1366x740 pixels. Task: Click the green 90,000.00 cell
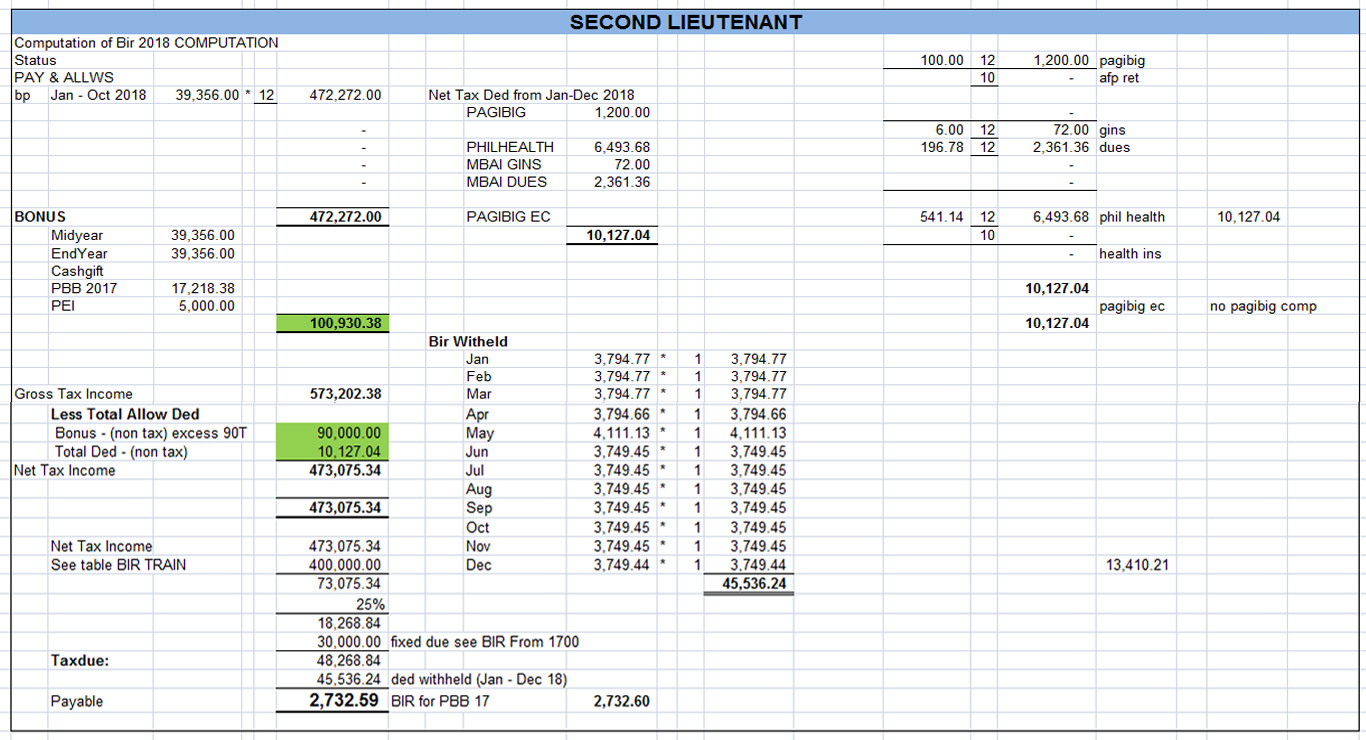332,433
